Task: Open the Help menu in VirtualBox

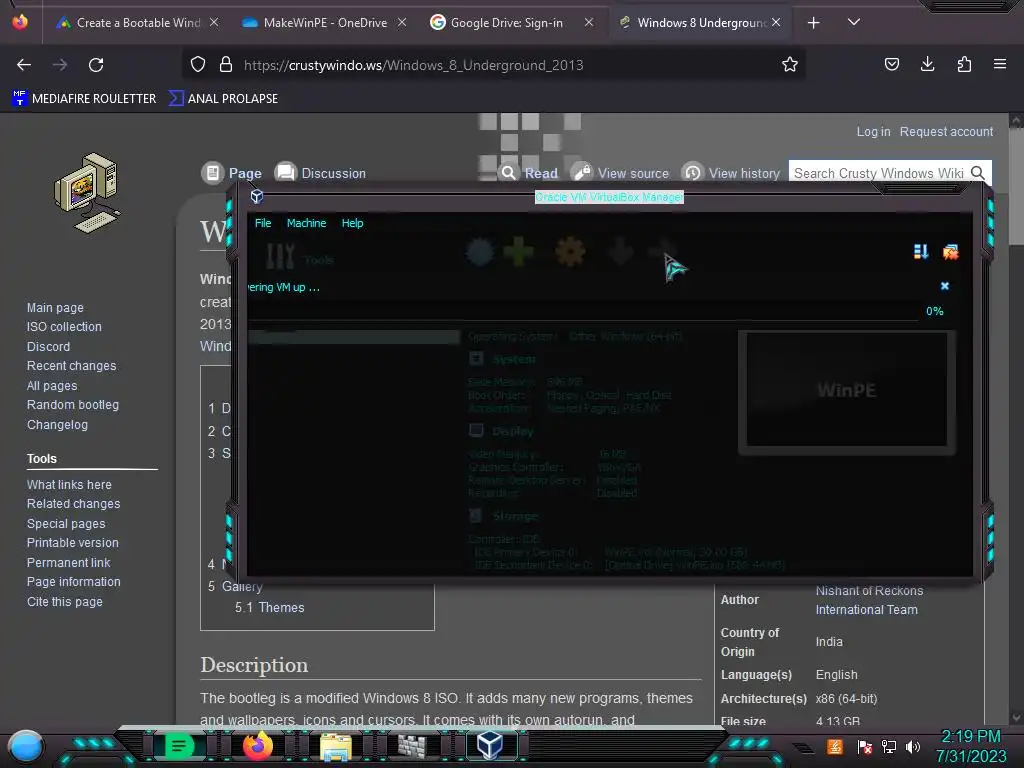Action: tap(352, 223)
